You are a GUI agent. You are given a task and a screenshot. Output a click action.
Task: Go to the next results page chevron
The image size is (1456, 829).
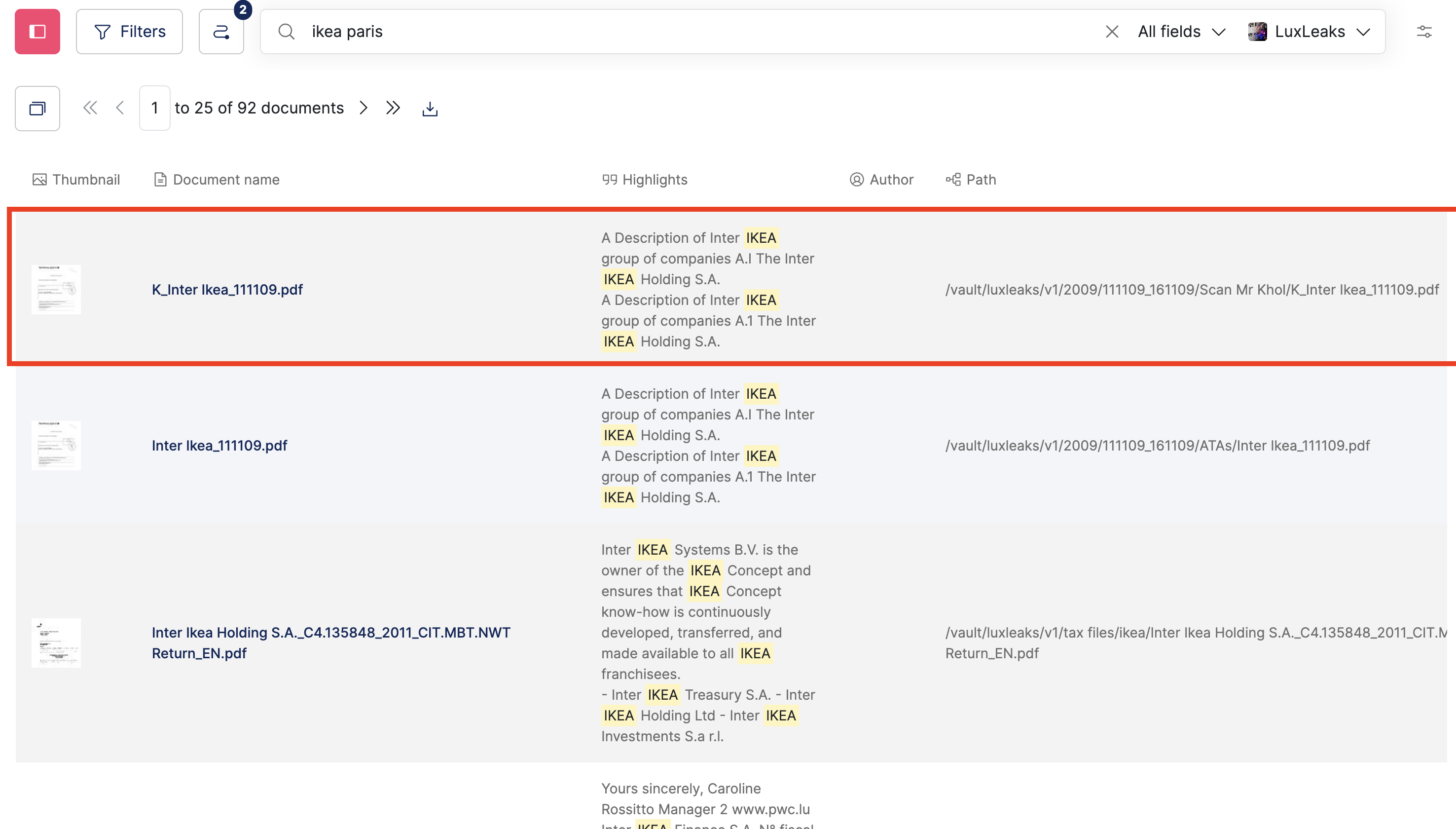(x=363, y=108)
